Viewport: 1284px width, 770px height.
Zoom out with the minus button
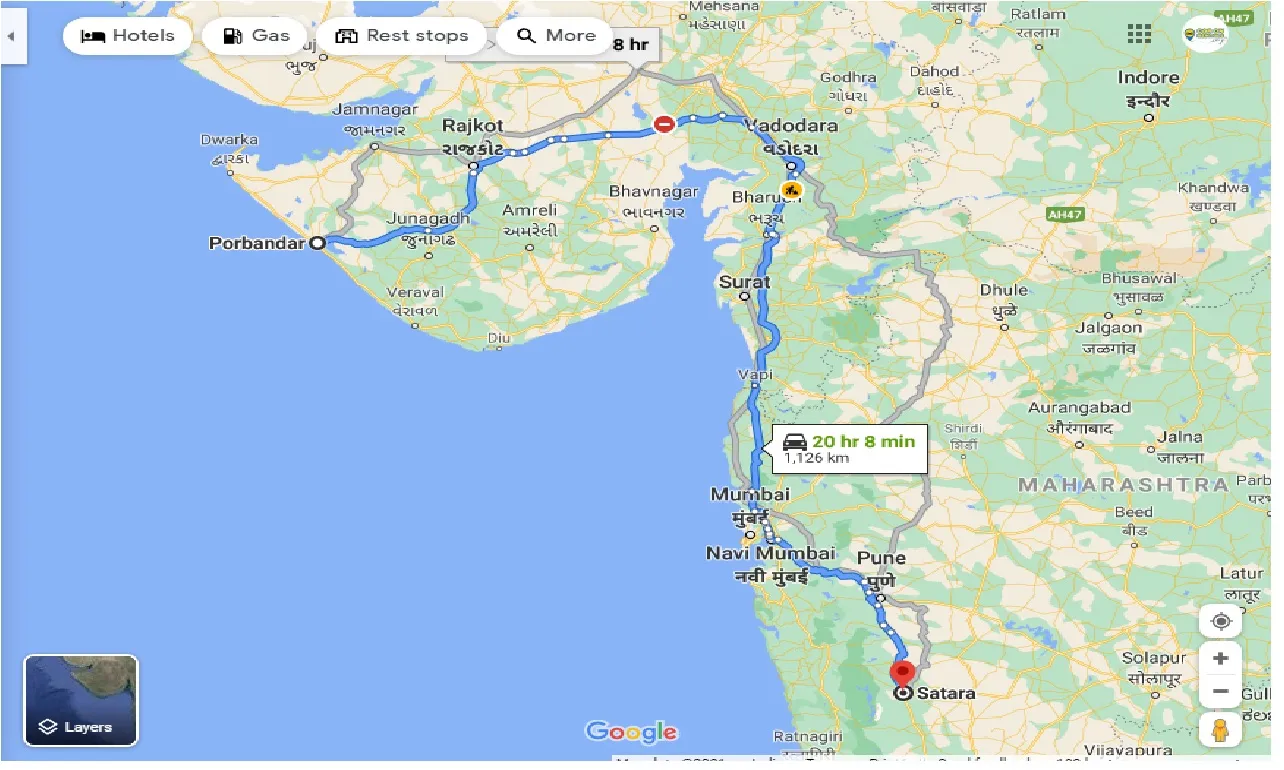pyautogui.click(x=1220, y=692)
